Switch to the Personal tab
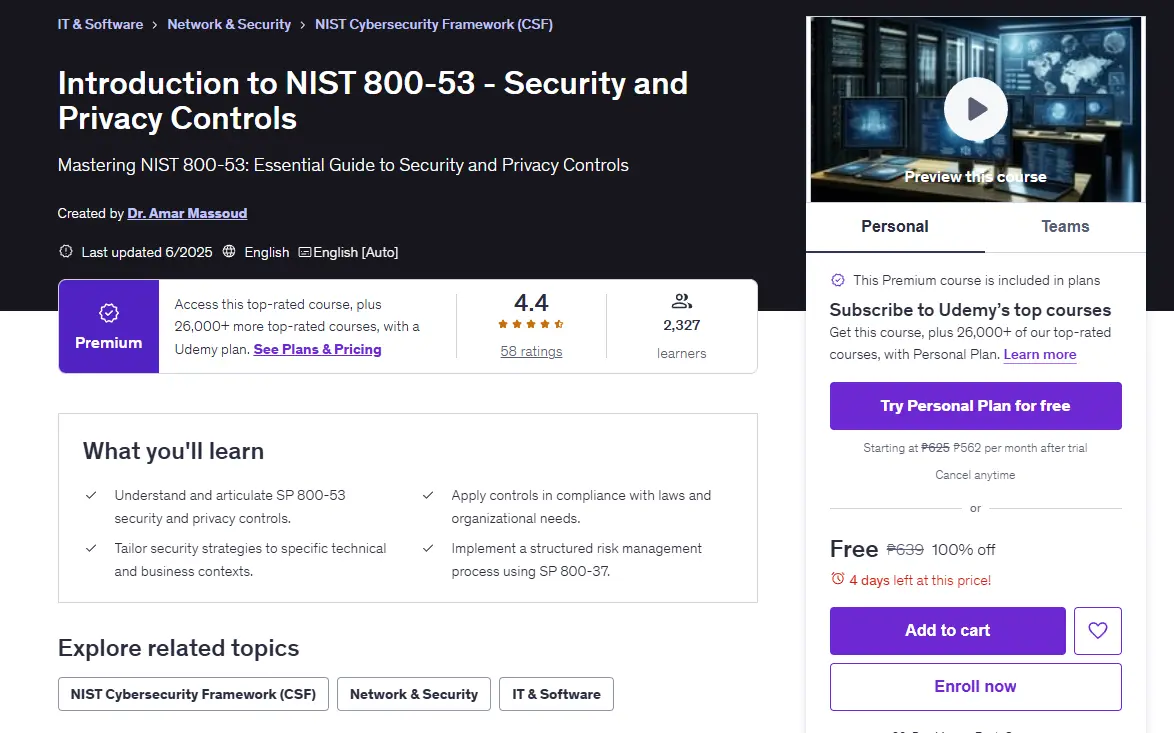This screenshot has width=1174, height=733. click(895, 227)
